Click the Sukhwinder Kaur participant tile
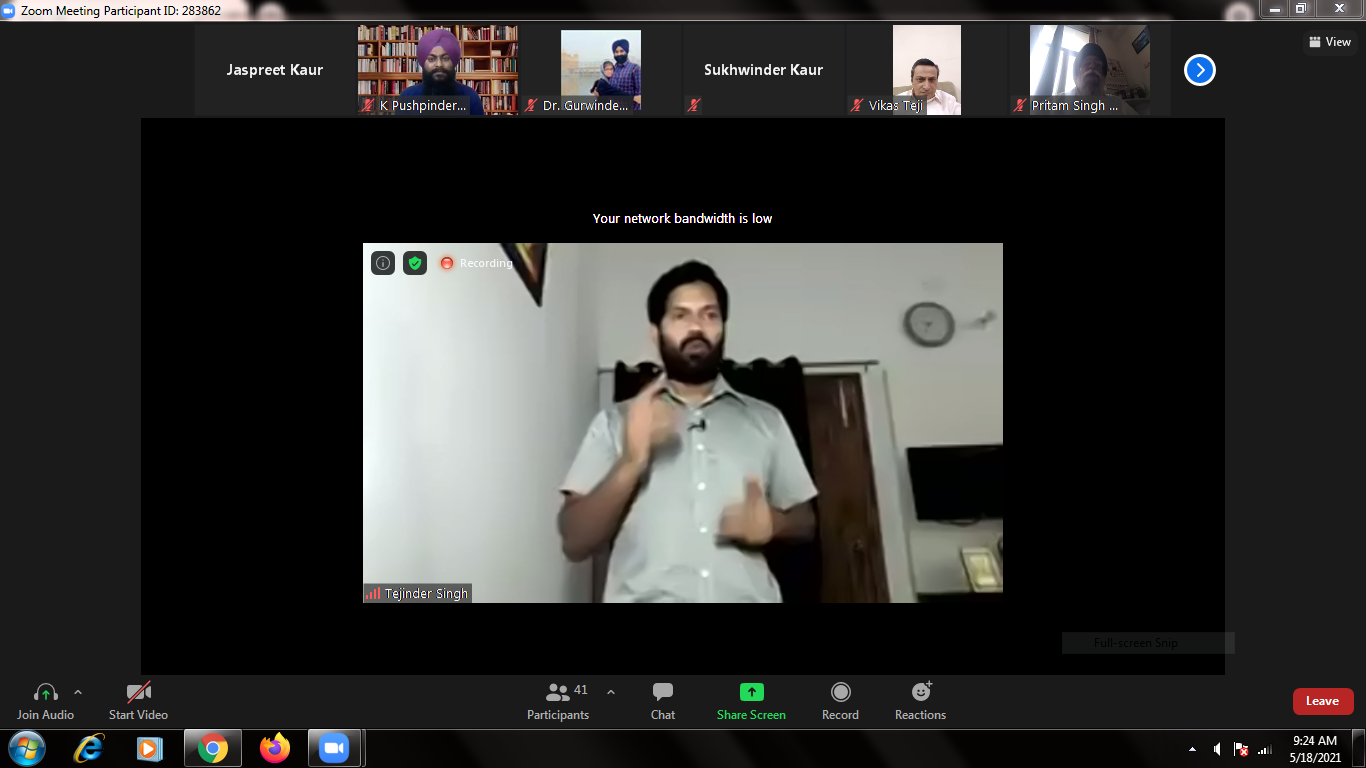The image size is (1366, 768). [x=763, y=70]
